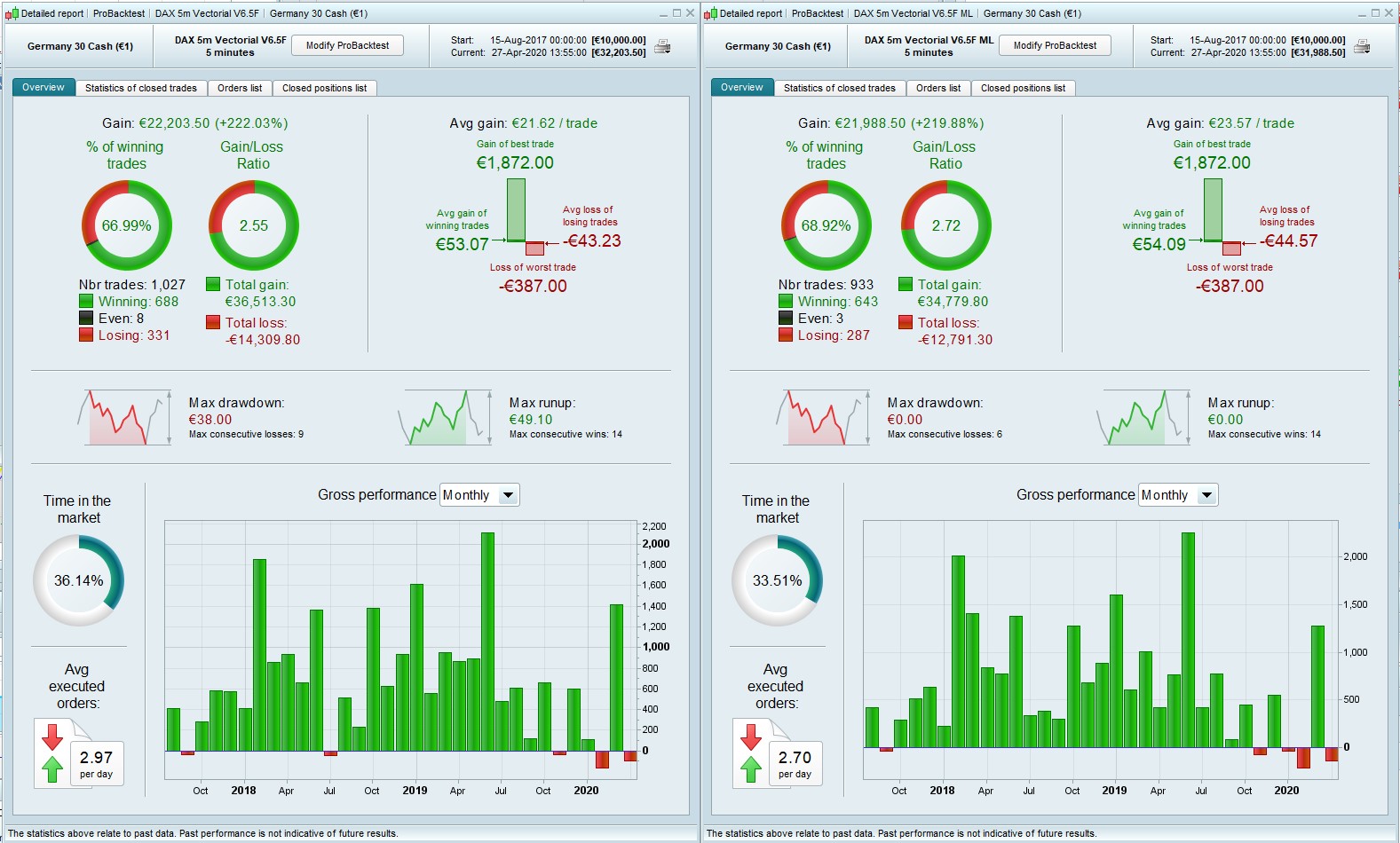The width and height of the screenshot is (1400, 843).
Task: Click the right avg executed orders arrows icon
Action: pos(751,752)
